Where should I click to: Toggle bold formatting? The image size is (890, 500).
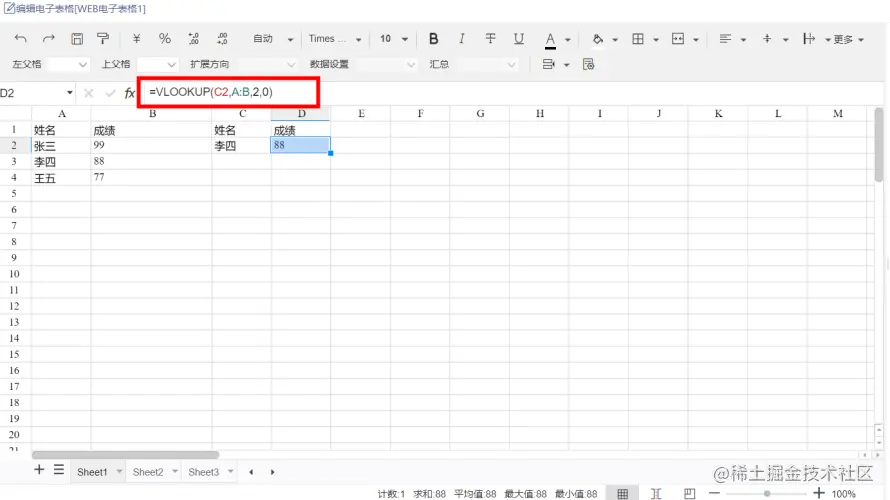click(434, 39)
